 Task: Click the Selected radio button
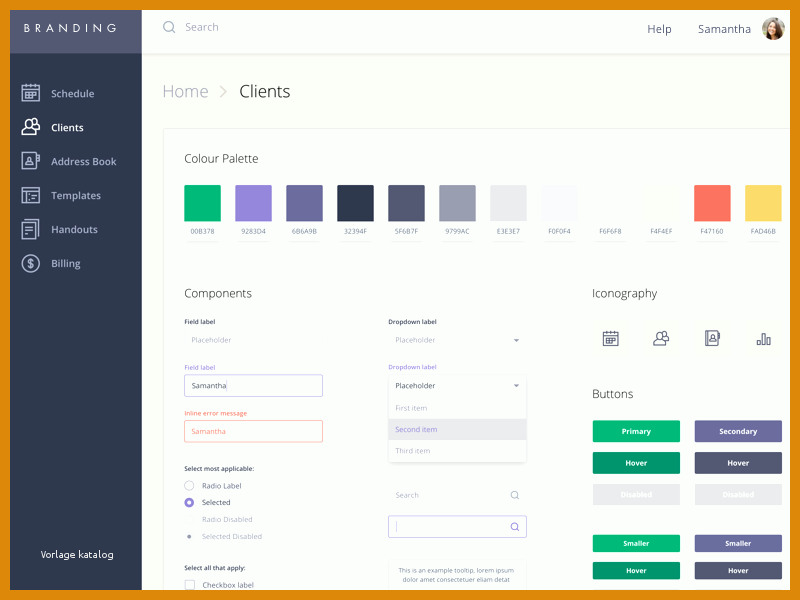point(189,503)
